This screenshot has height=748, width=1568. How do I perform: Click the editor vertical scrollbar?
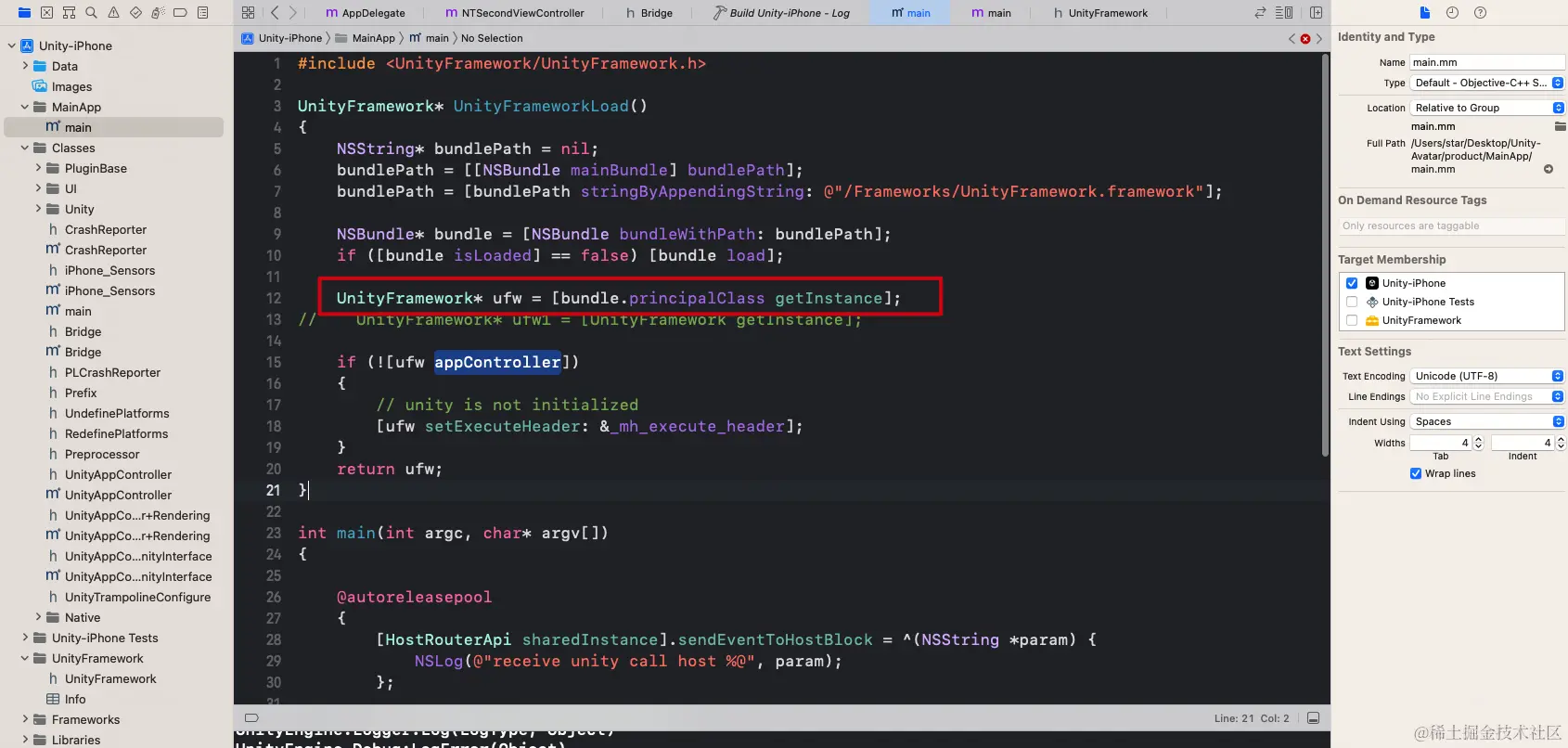point(1325,255)
